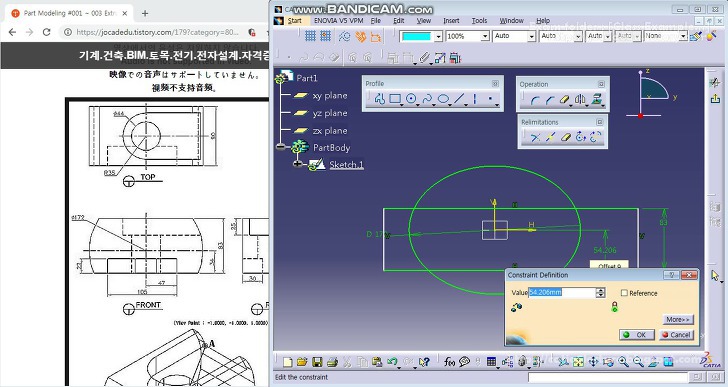Open the ENOVIA V5 VPM menu
Image resolution: width=728 pixels, height=387 pixels.
(x=338, y=21)
